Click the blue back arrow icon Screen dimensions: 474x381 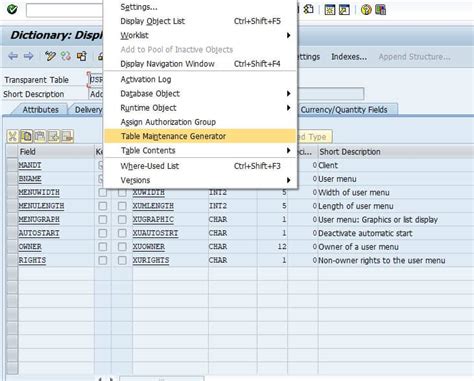[13, 56]
